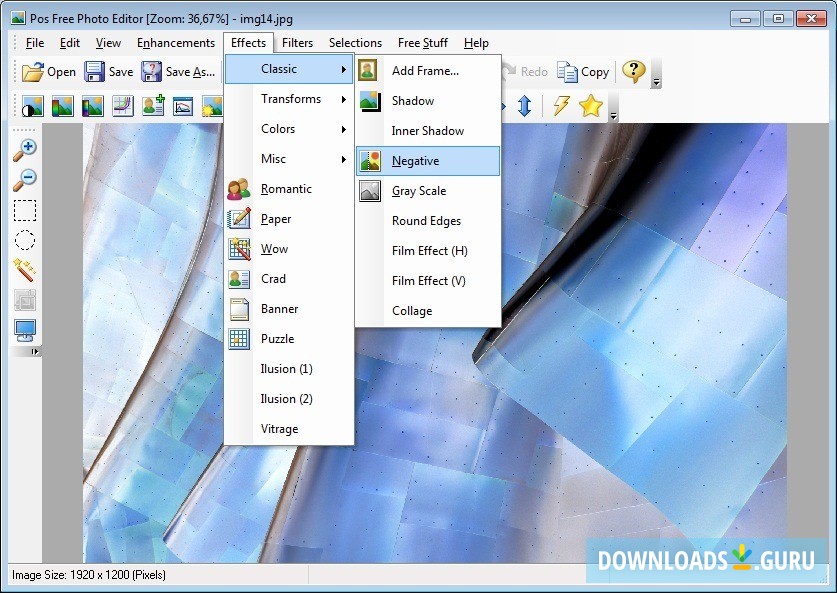
Task: Choose the Collage effect
Action: click(428, 311)
